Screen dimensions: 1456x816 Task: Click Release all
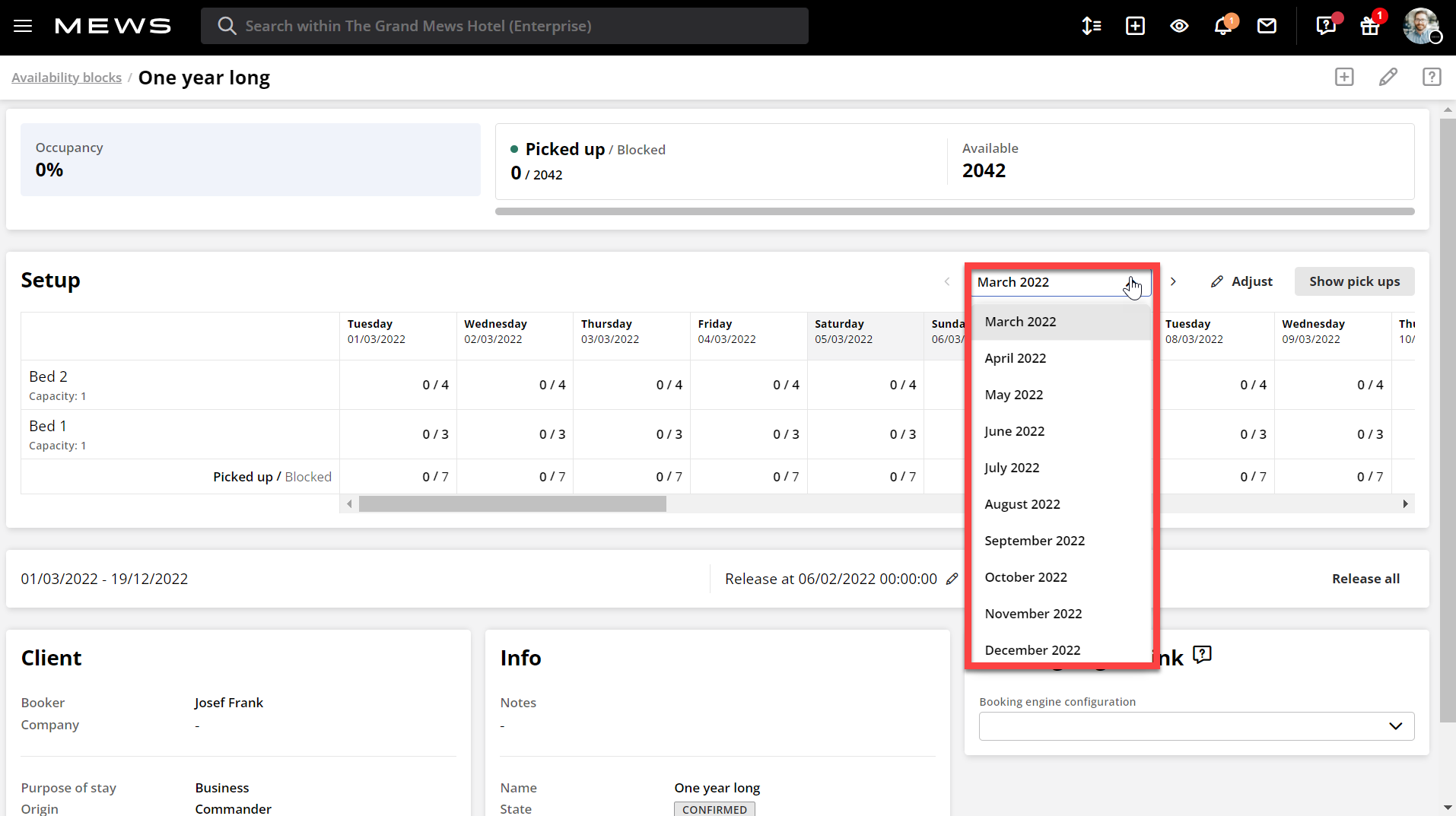pyautogui.click(x=1365, y=578)
